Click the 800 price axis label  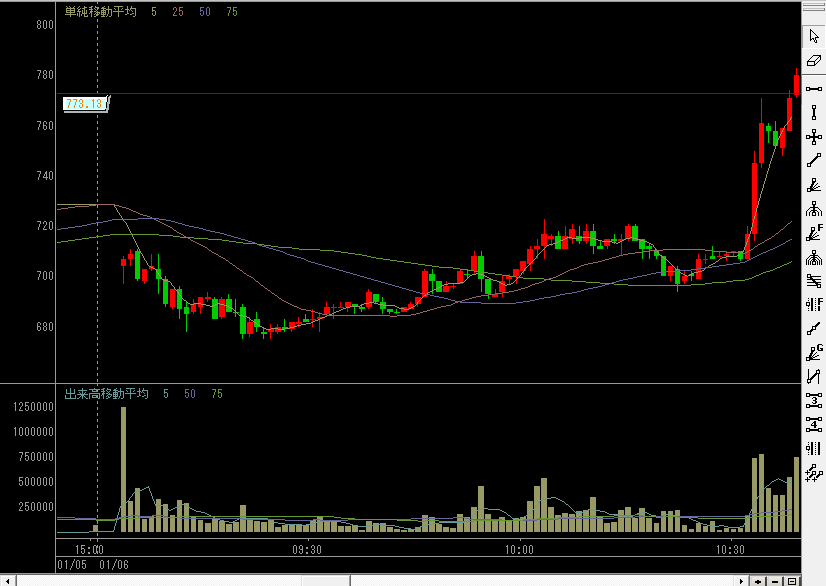[x=45, y=25]
